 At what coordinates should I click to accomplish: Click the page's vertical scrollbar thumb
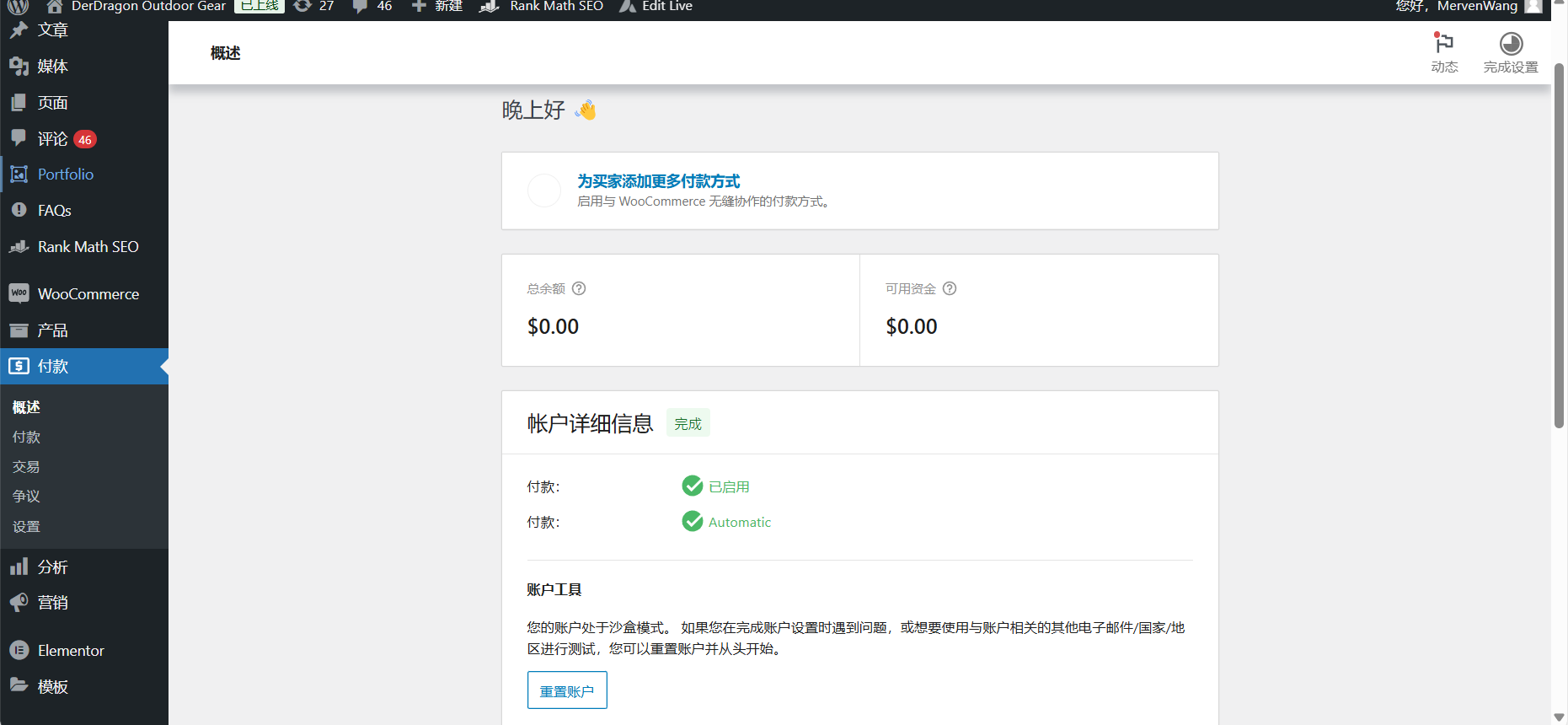pyautogui.click(x=1559, y=244)
